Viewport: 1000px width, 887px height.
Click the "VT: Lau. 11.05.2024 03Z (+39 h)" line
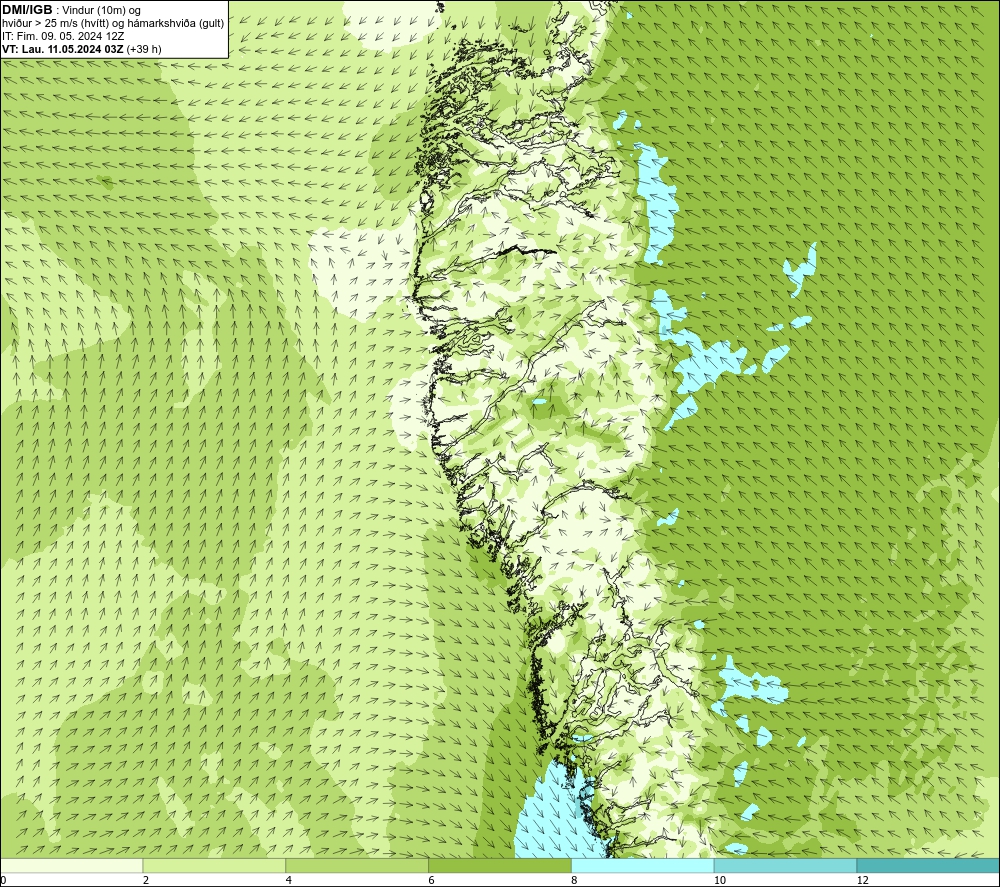(82, 48)
